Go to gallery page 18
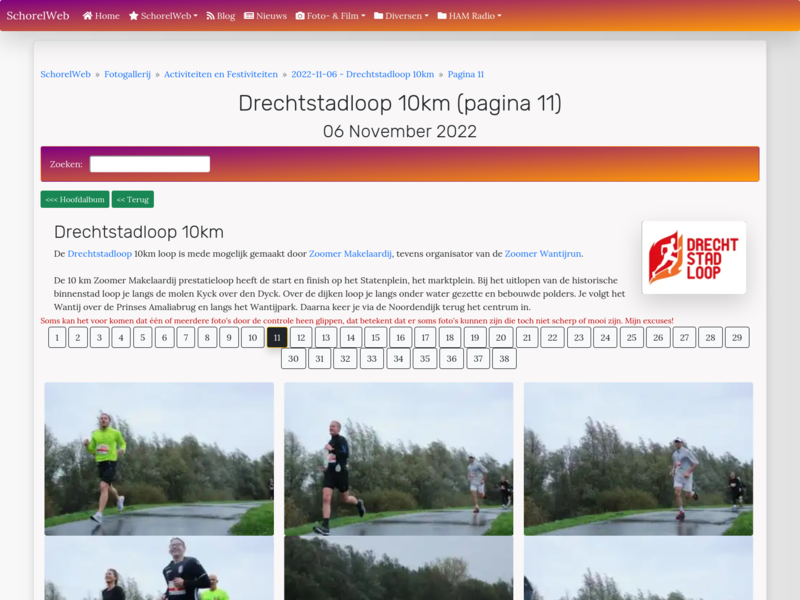This screenshot has height=600, width=800. [449, 337]
